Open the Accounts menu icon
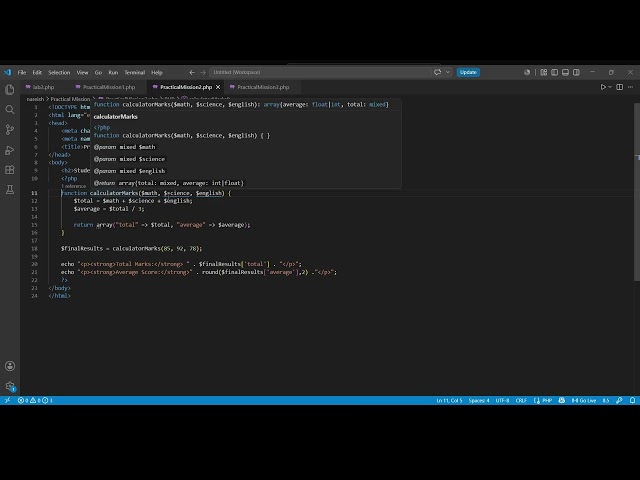This screenshot has height=480, width=640. (10, 366)
